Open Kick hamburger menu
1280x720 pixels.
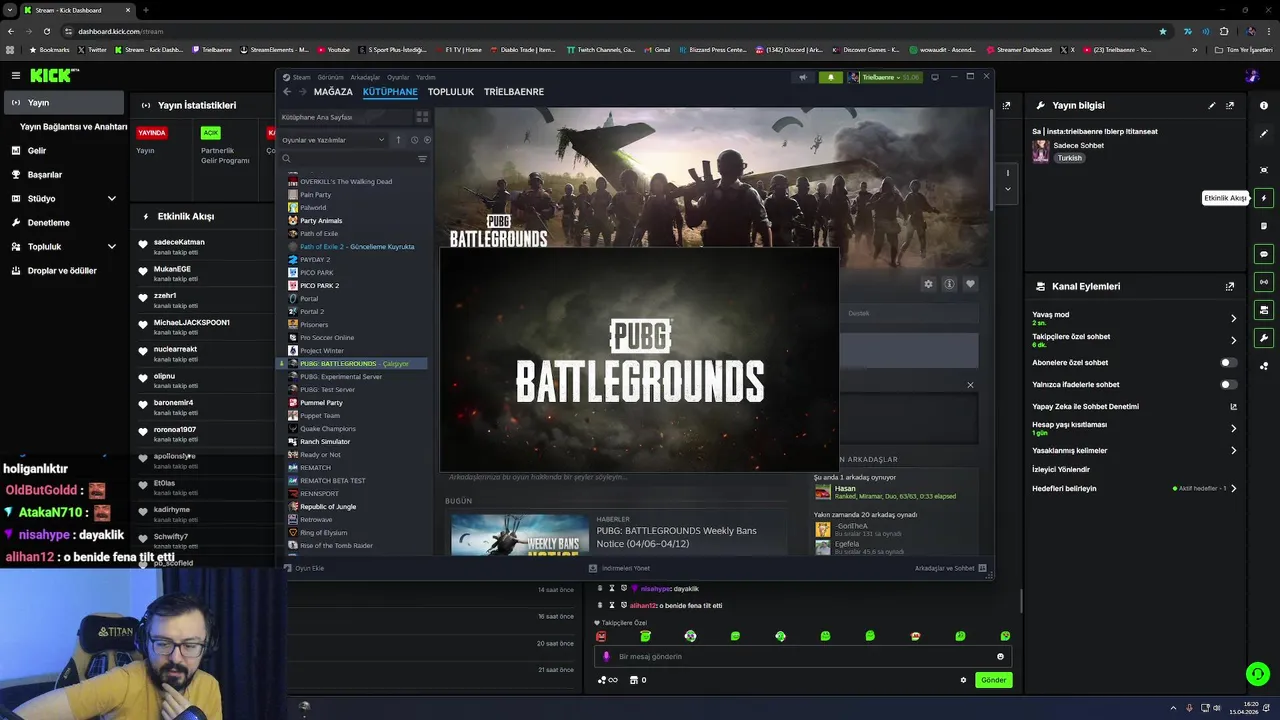click(x=15, y=75)
